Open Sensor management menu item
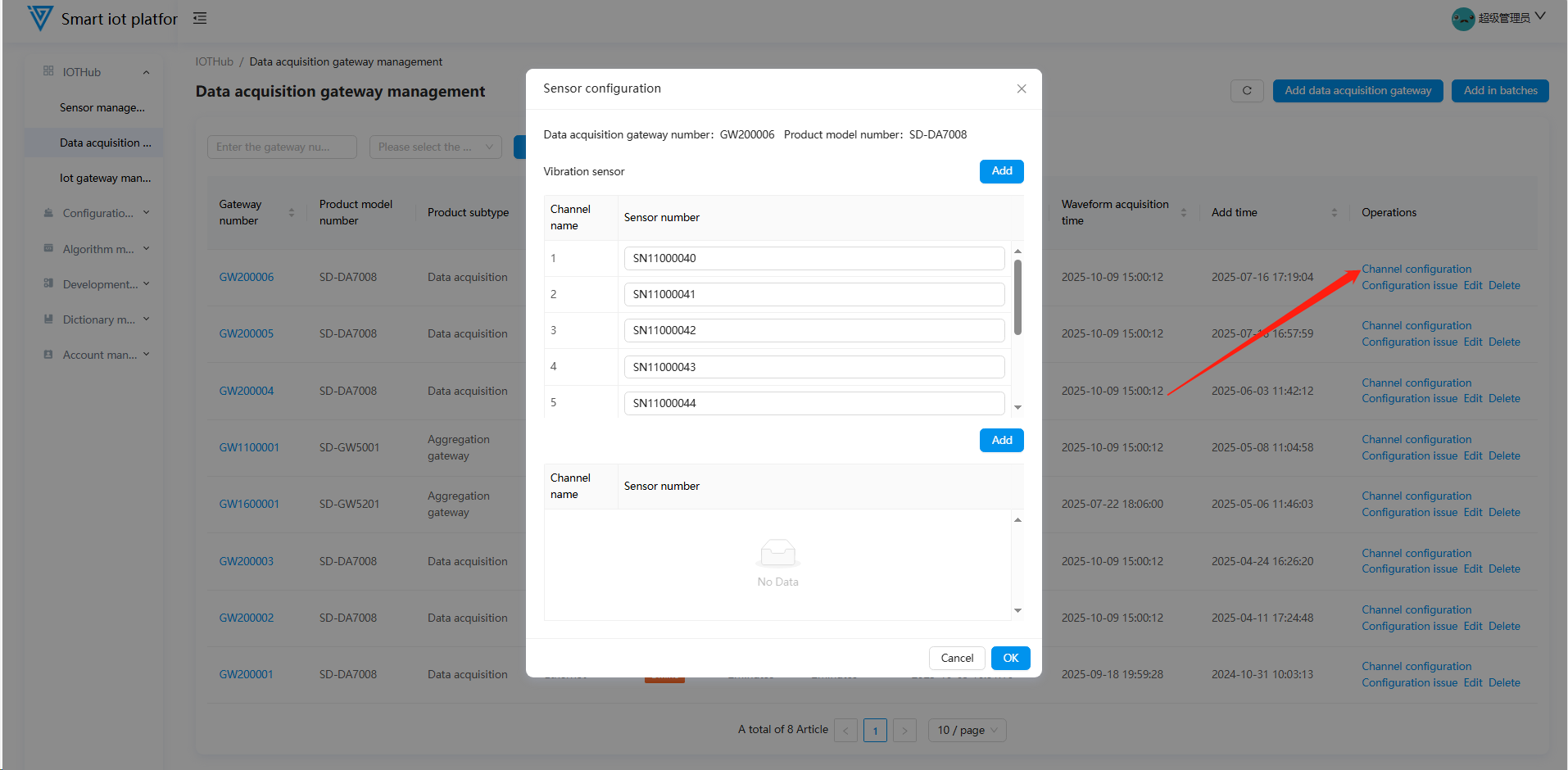 102,107
